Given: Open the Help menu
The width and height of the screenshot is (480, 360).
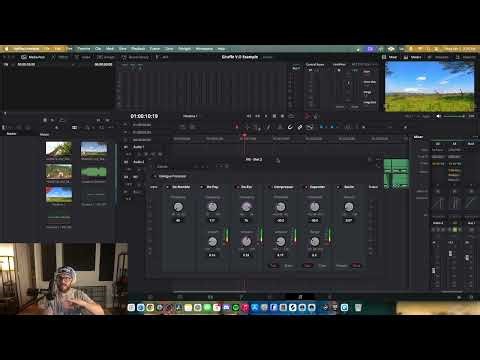Looking at the screenshot, I should point(221,49).
